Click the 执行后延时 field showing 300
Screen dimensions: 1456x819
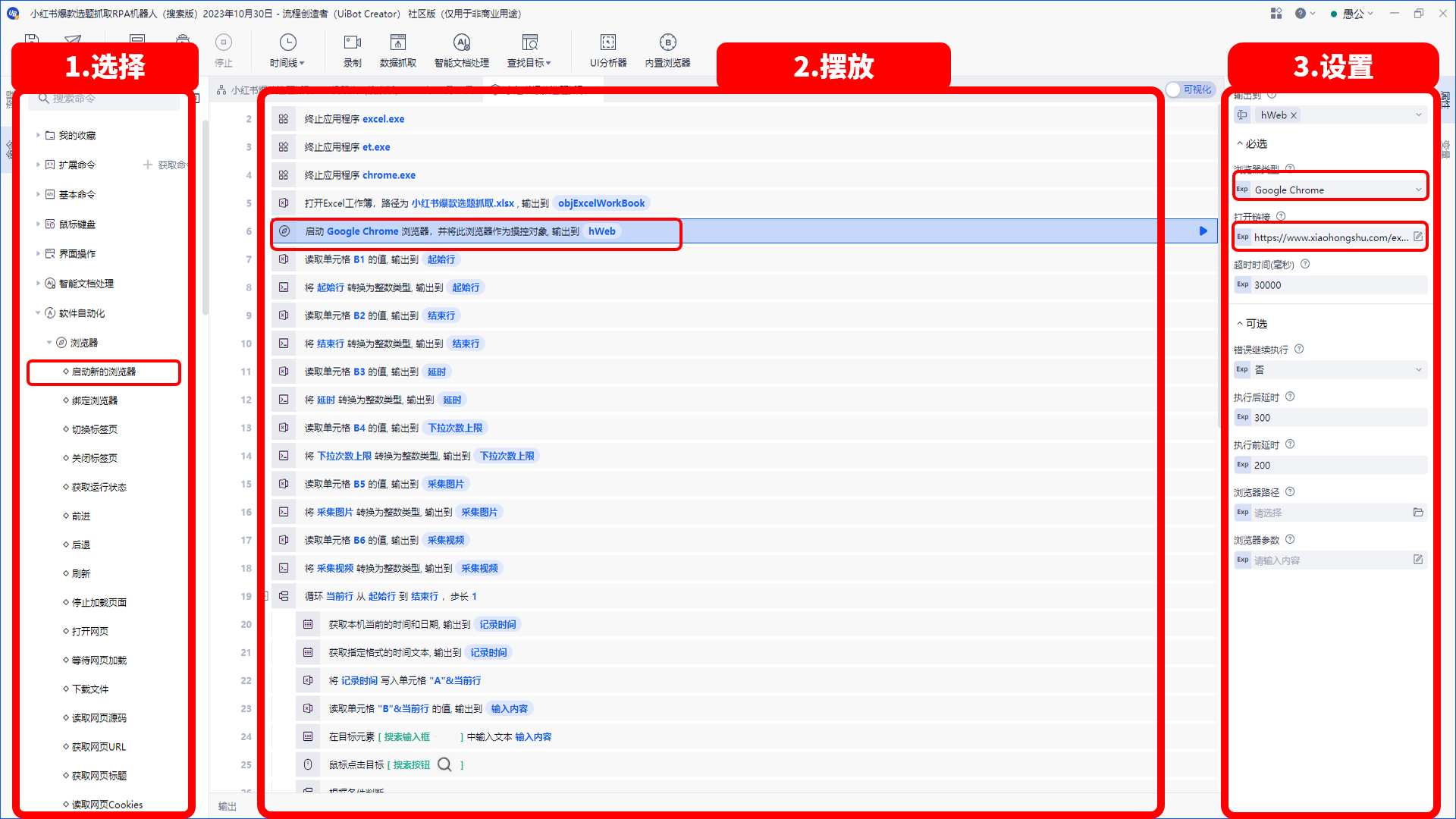tap(1331, 418)
